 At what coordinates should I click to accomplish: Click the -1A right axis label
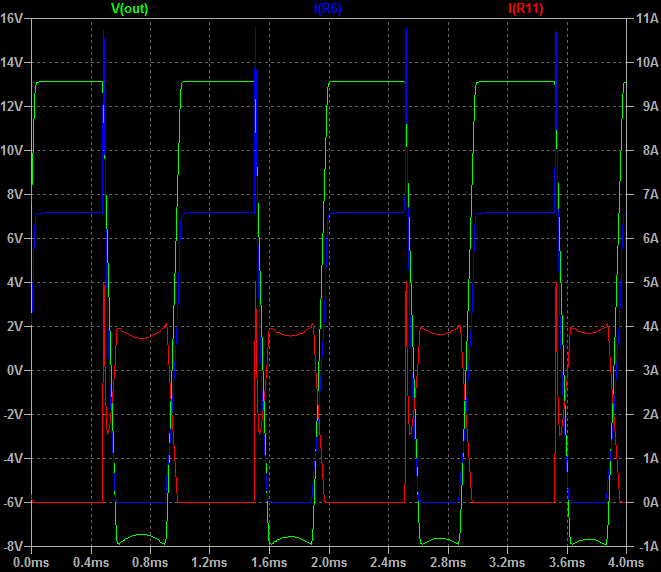[649, 546]
